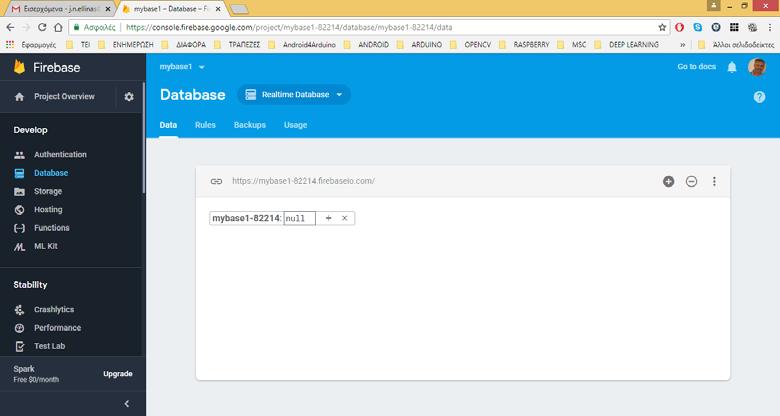Viewport: 780px width, 416px height.
Task: Switch to the Gmail browser tab
Action: tap(59, 9)
